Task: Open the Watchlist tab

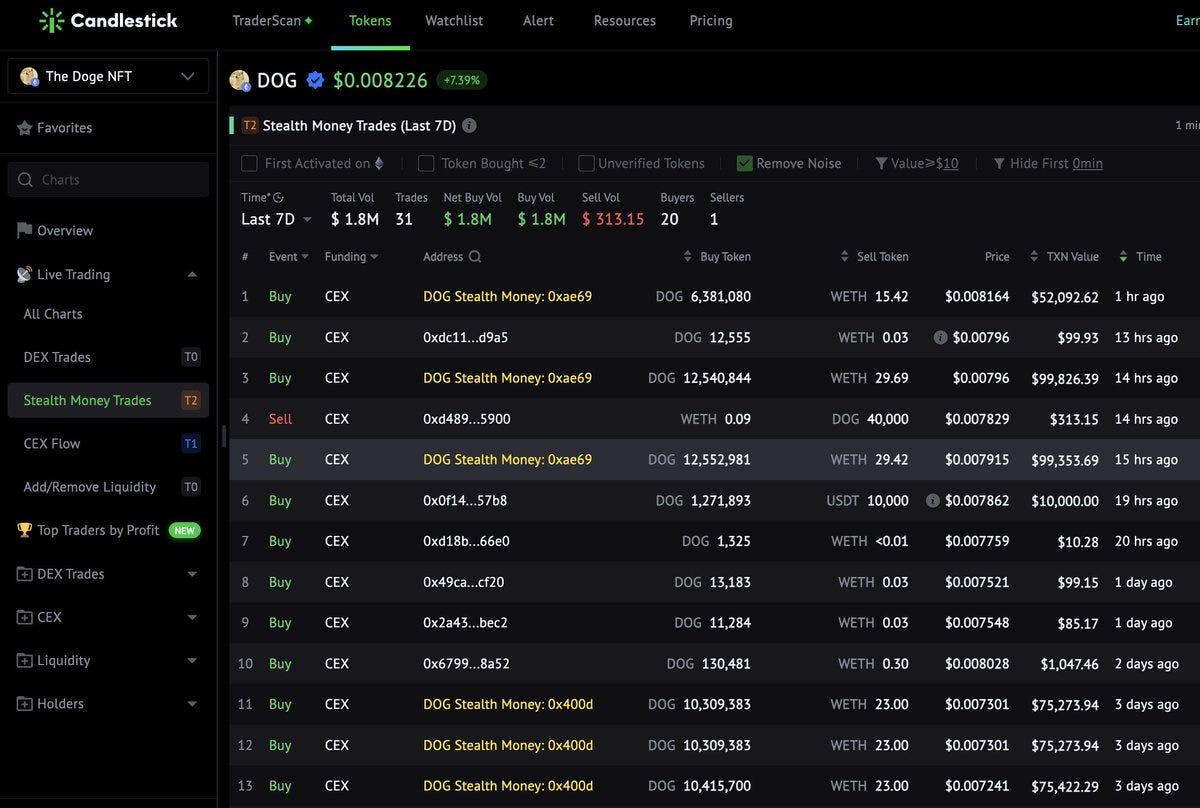Action: (454, 20)
